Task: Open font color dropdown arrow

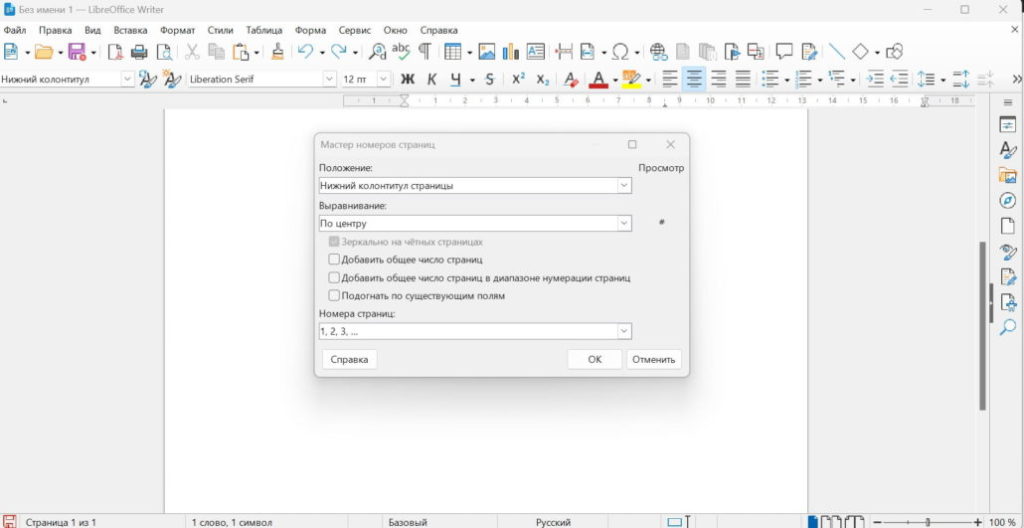Action: (x=615, y=80)
